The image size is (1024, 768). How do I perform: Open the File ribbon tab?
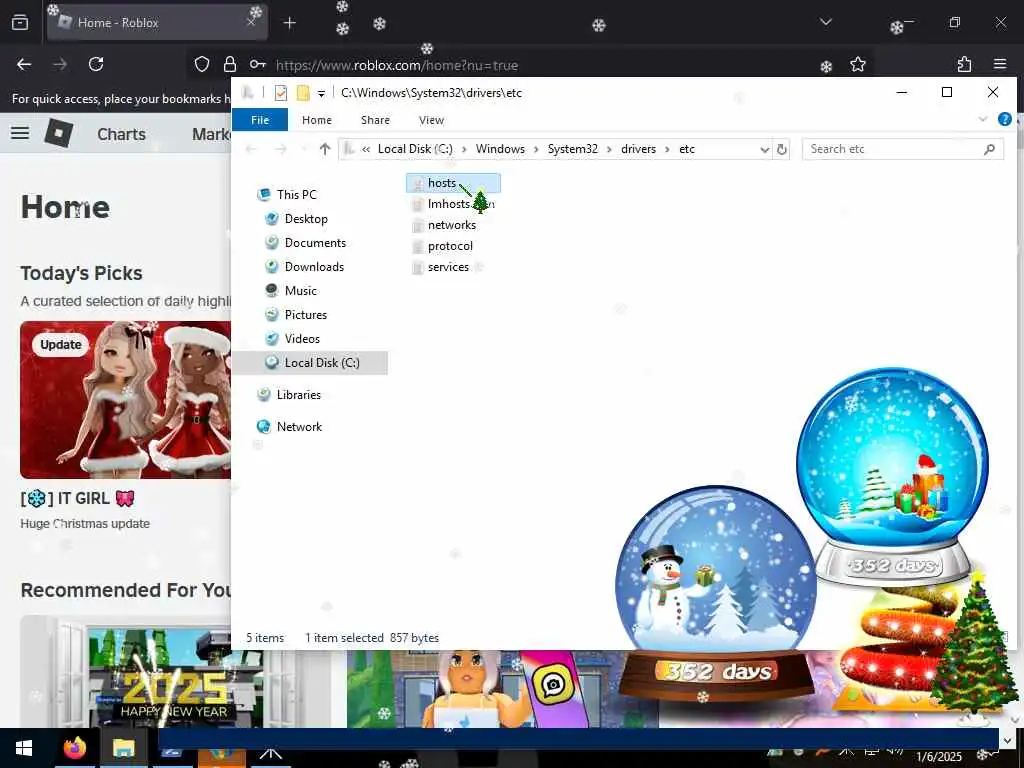pos(260,120)
